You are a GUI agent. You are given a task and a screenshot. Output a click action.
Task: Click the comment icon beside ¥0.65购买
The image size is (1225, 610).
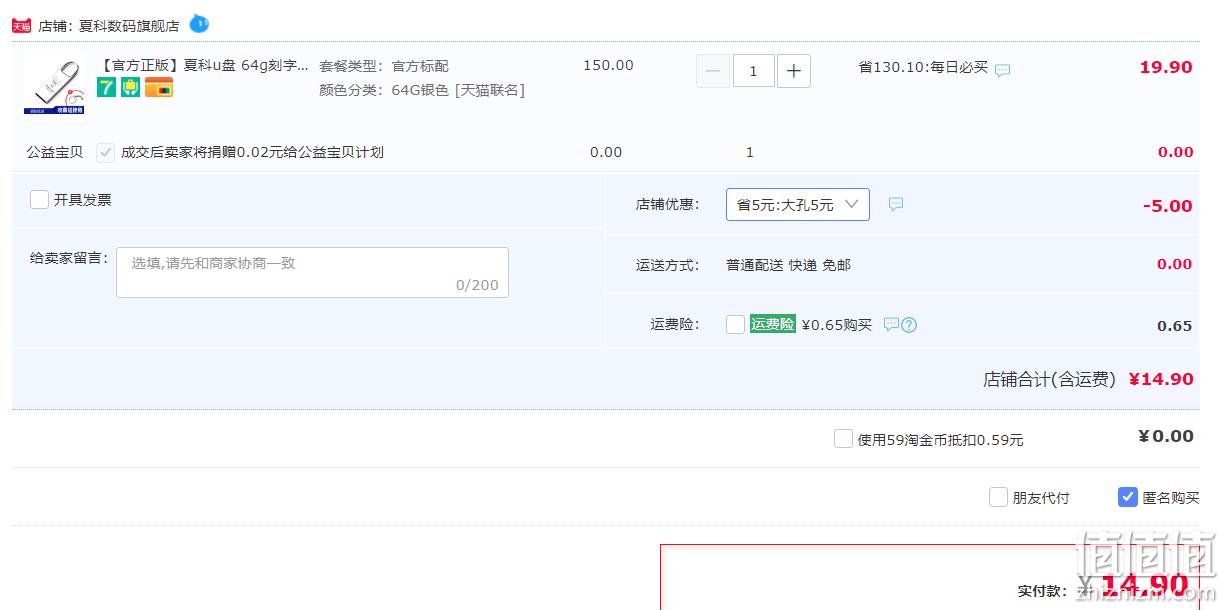891,325
